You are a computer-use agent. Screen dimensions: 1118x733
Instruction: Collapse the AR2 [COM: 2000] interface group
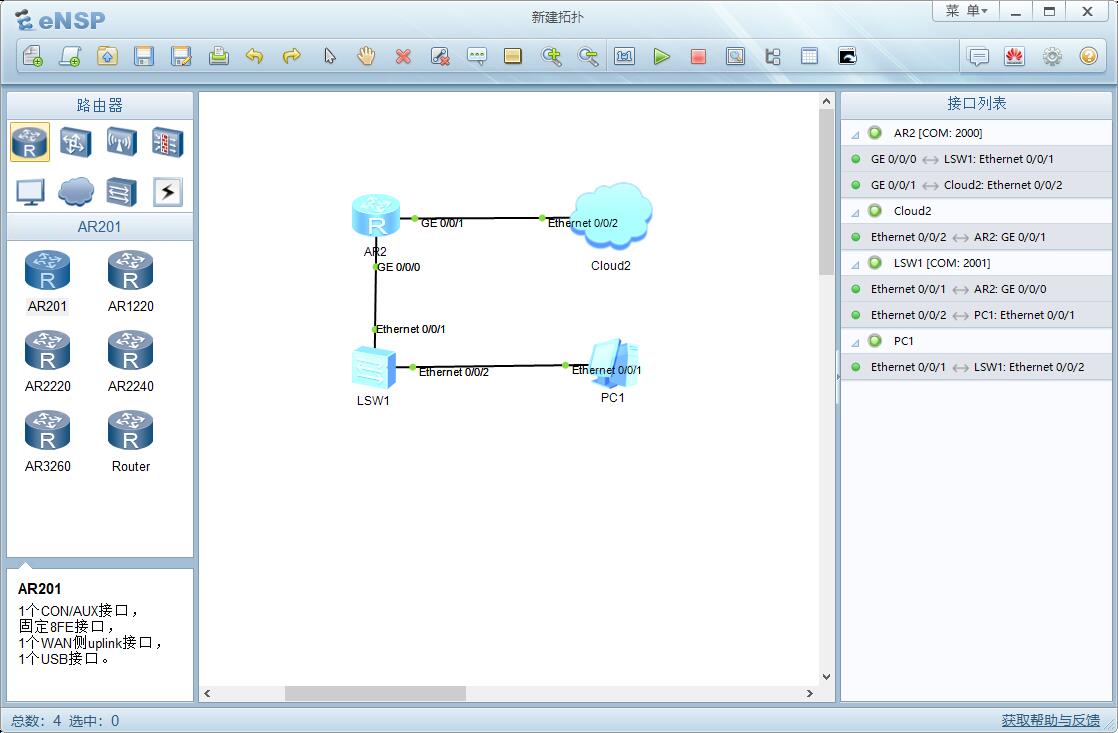856,134
